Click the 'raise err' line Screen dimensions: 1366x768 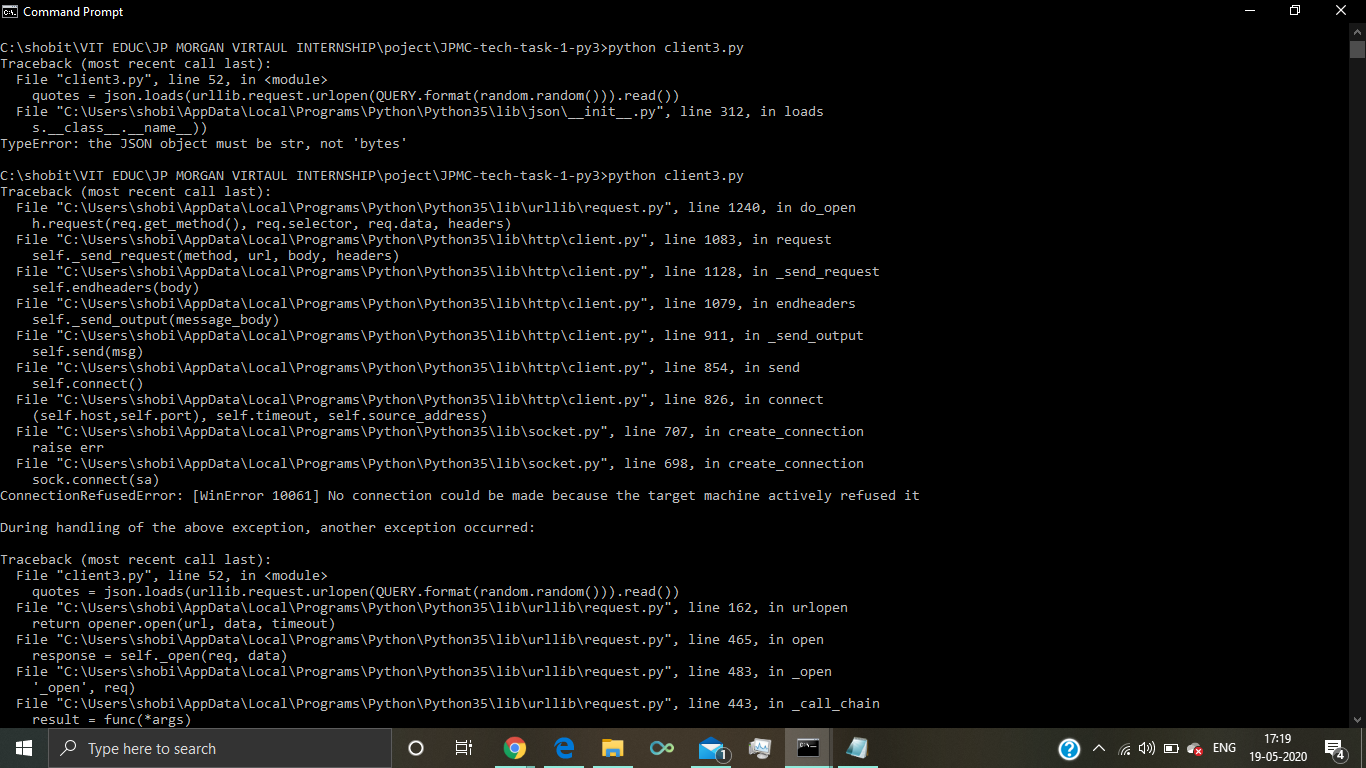coord(68,448)
